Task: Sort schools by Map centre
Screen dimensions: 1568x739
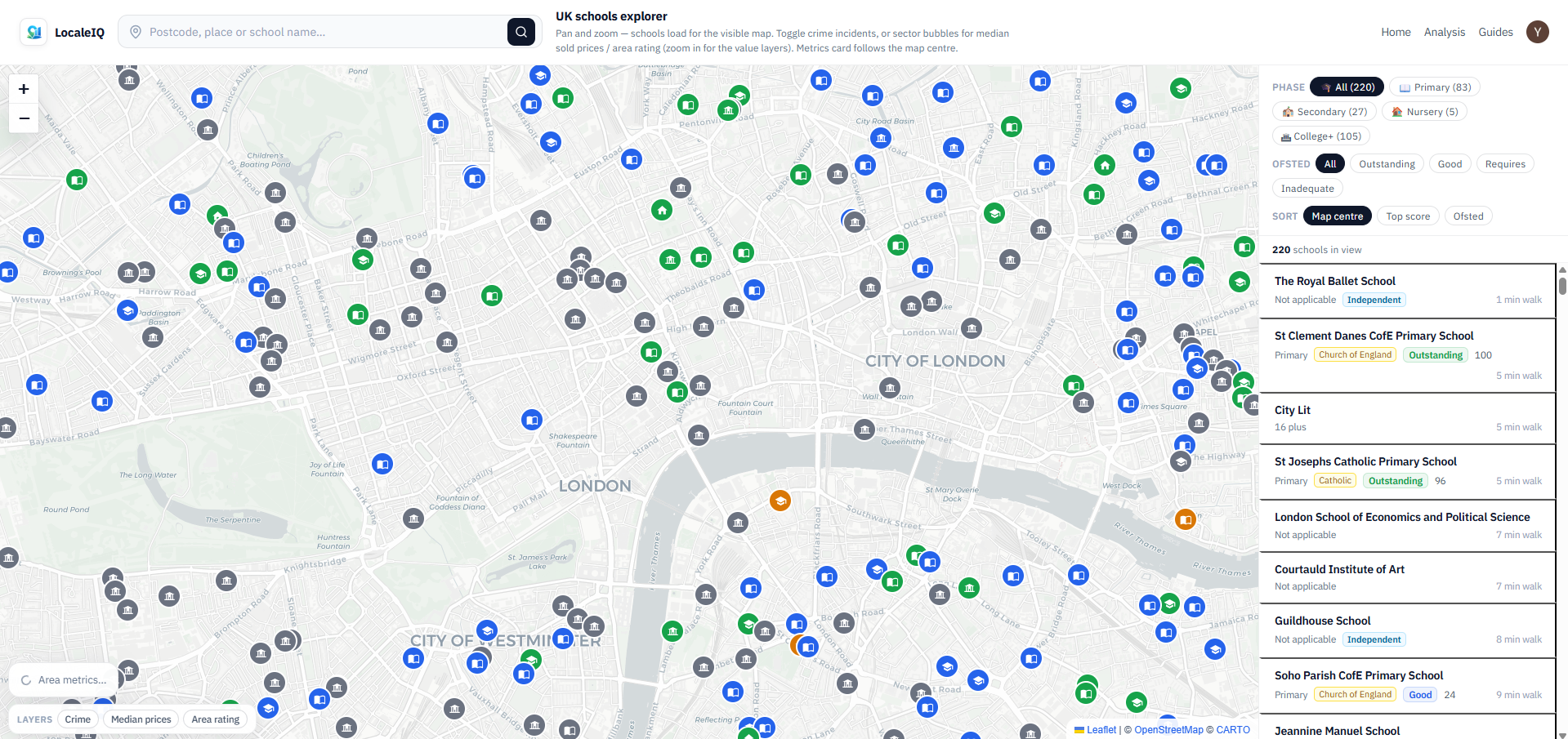Action: coord(1337,216)
